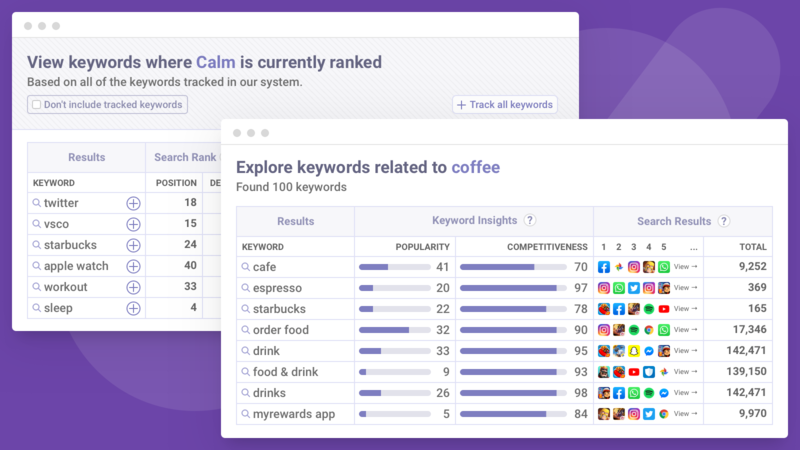This screenshot has height=450, width=800.
Task: Open the View link in the cafe row
Action: click(x=686, y=267)
